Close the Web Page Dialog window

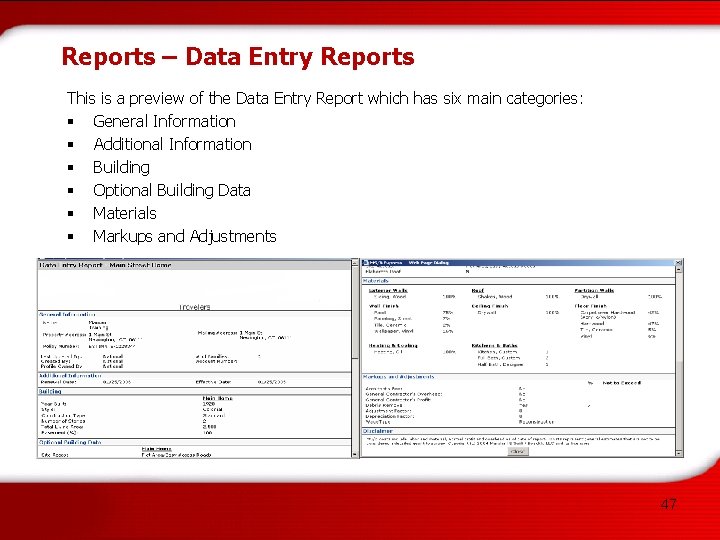point(679,263)
